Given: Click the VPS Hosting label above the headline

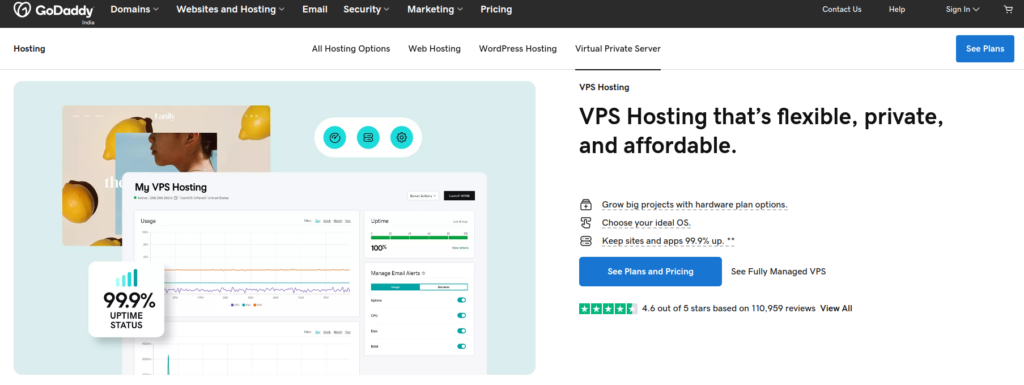Looking at the screenshot, I should click(x=604, y=87).
